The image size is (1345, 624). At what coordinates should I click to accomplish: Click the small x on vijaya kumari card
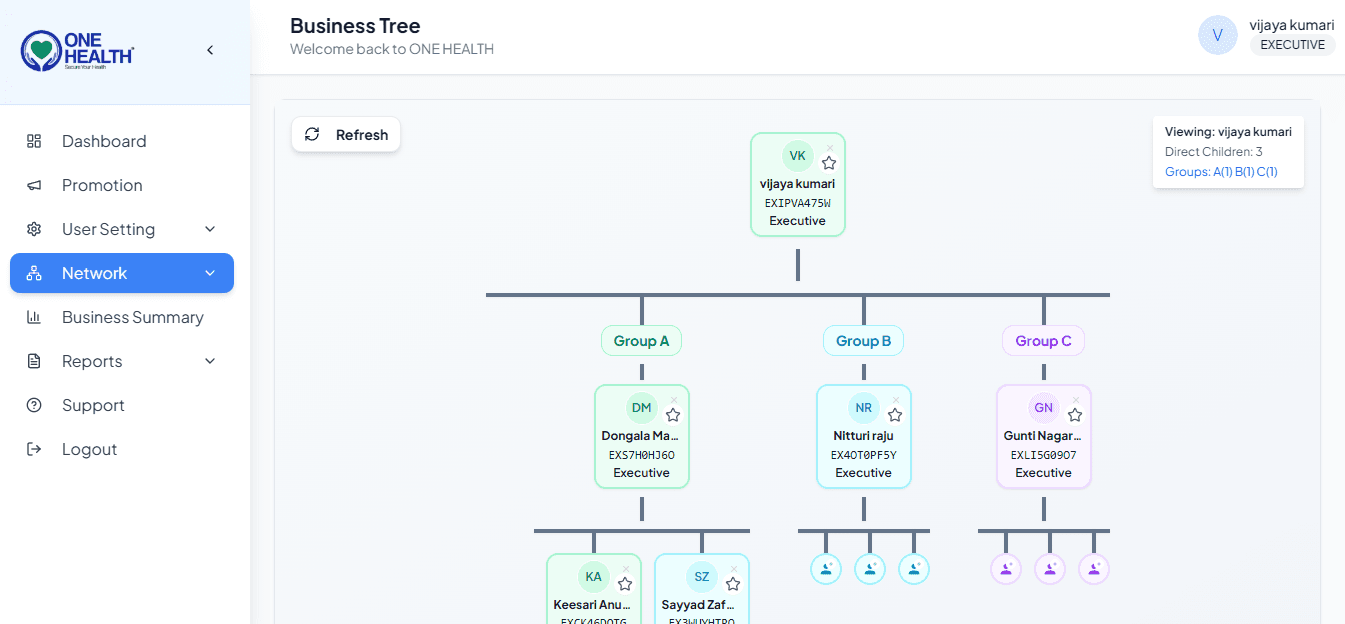830,148
